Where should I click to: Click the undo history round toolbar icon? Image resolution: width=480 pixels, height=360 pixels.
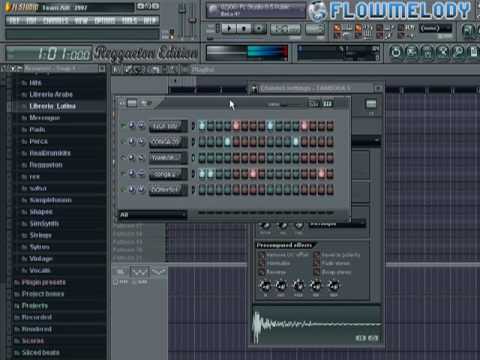point(395,52)
